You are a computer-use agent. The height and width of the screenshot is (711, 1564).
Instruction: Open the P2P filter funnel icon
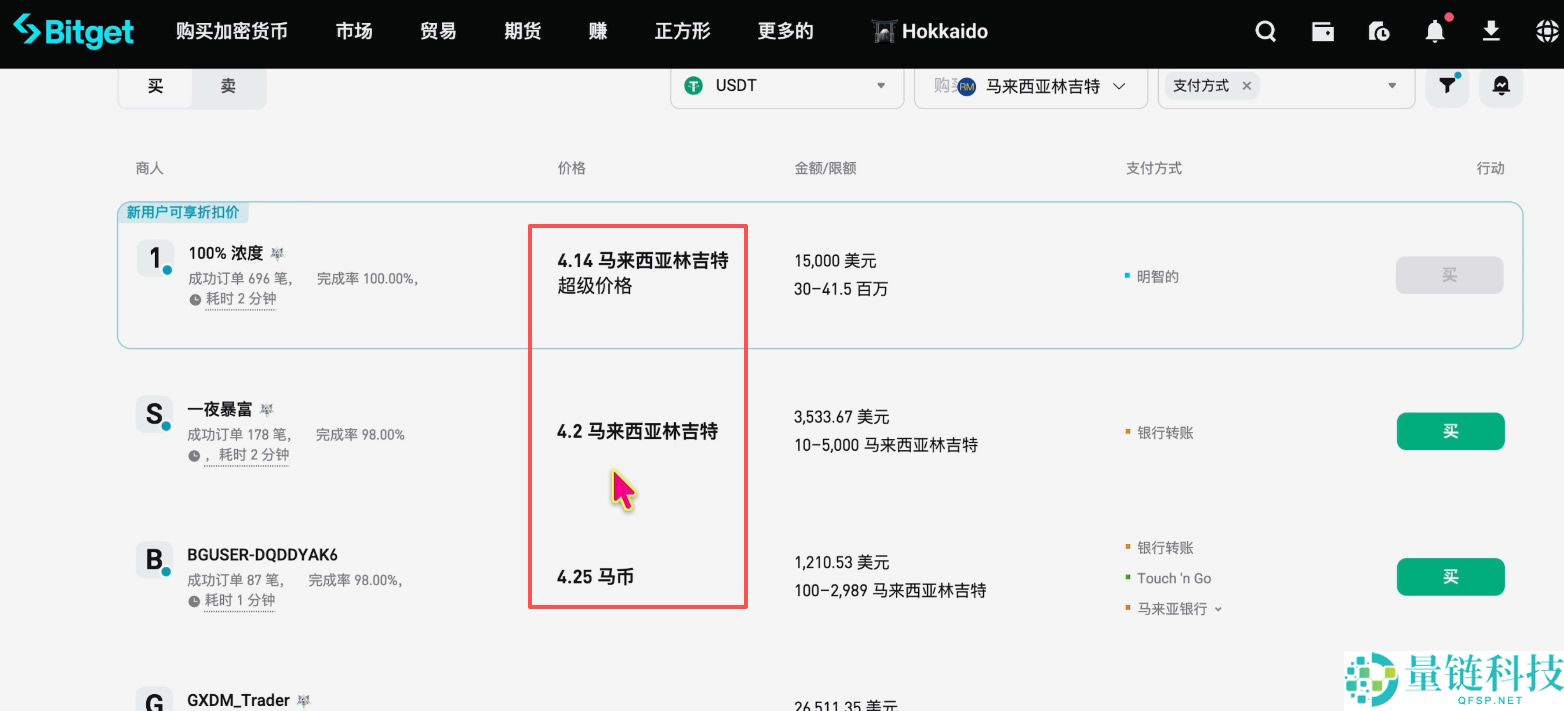pos(1446,86)
